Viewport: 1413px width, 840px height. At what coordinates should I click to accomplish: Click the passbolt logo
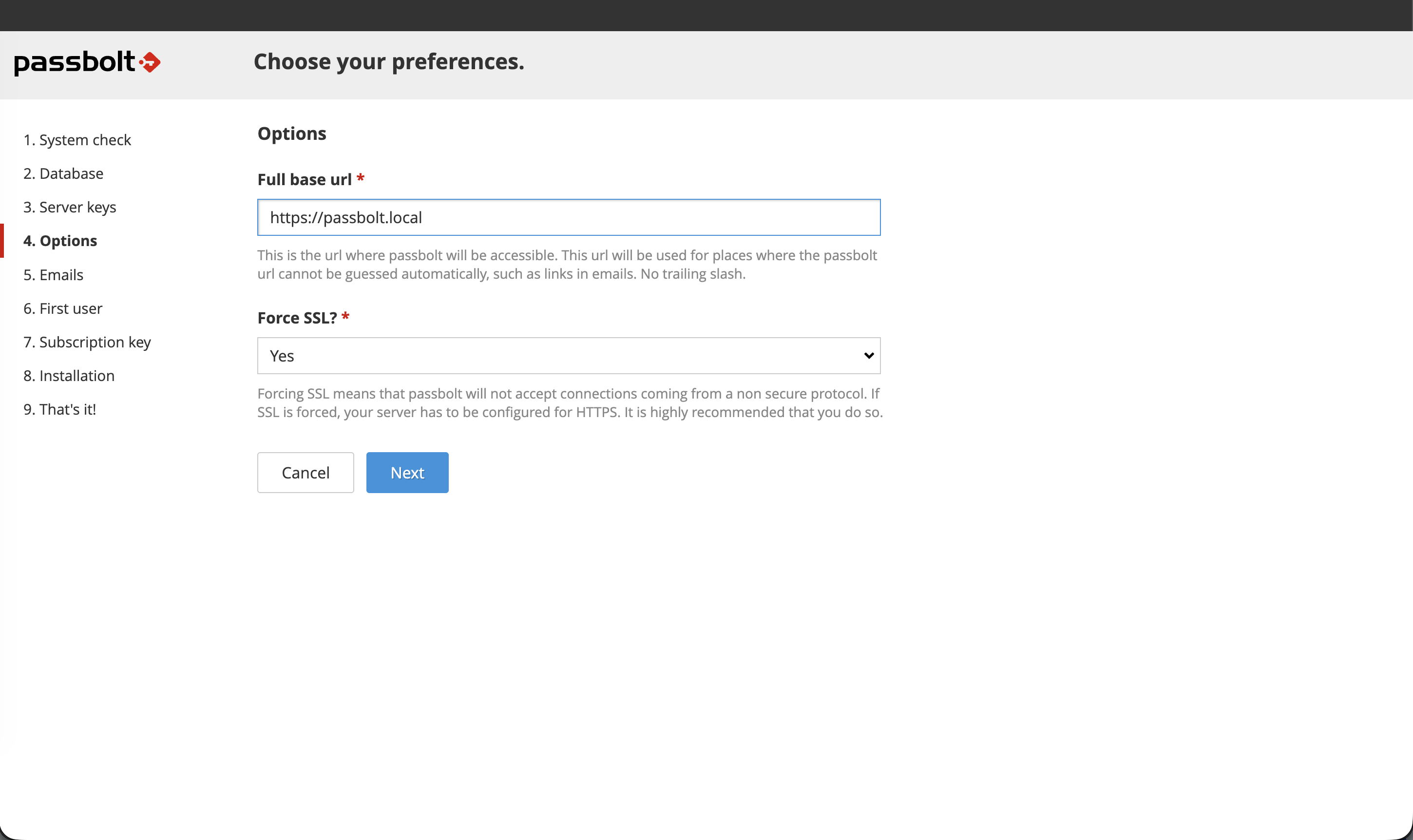87,62
